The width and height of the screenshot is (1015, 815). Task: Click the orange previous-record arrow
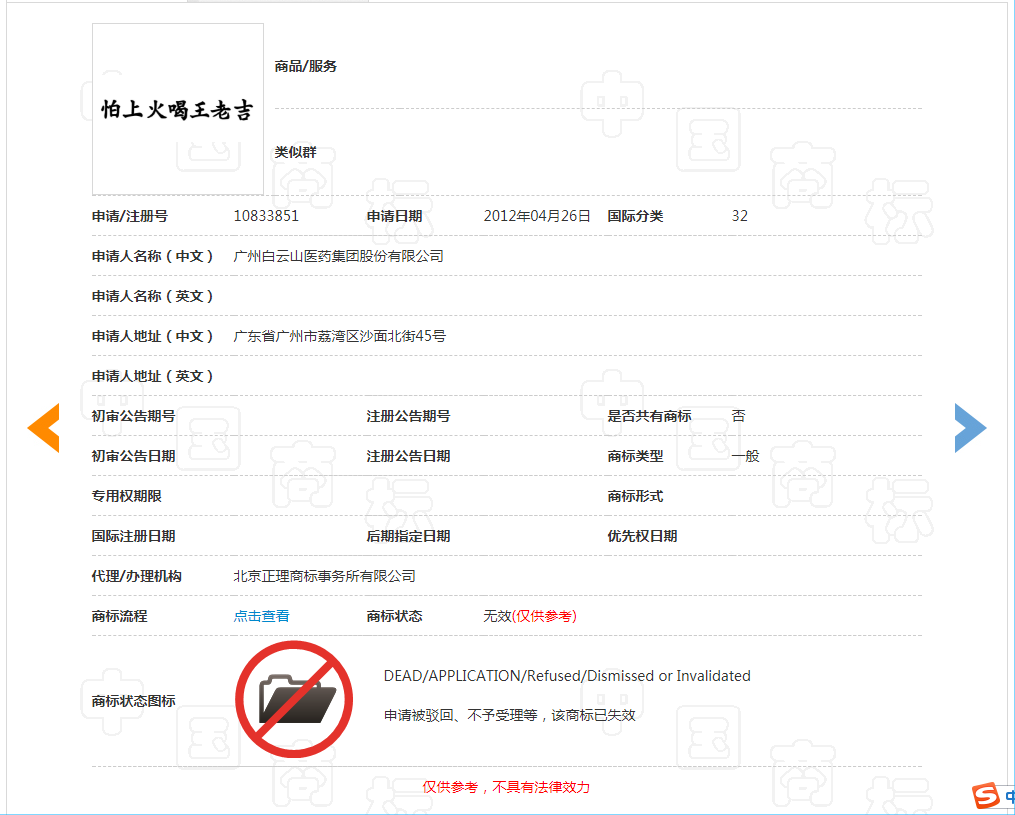click(43, 428)
